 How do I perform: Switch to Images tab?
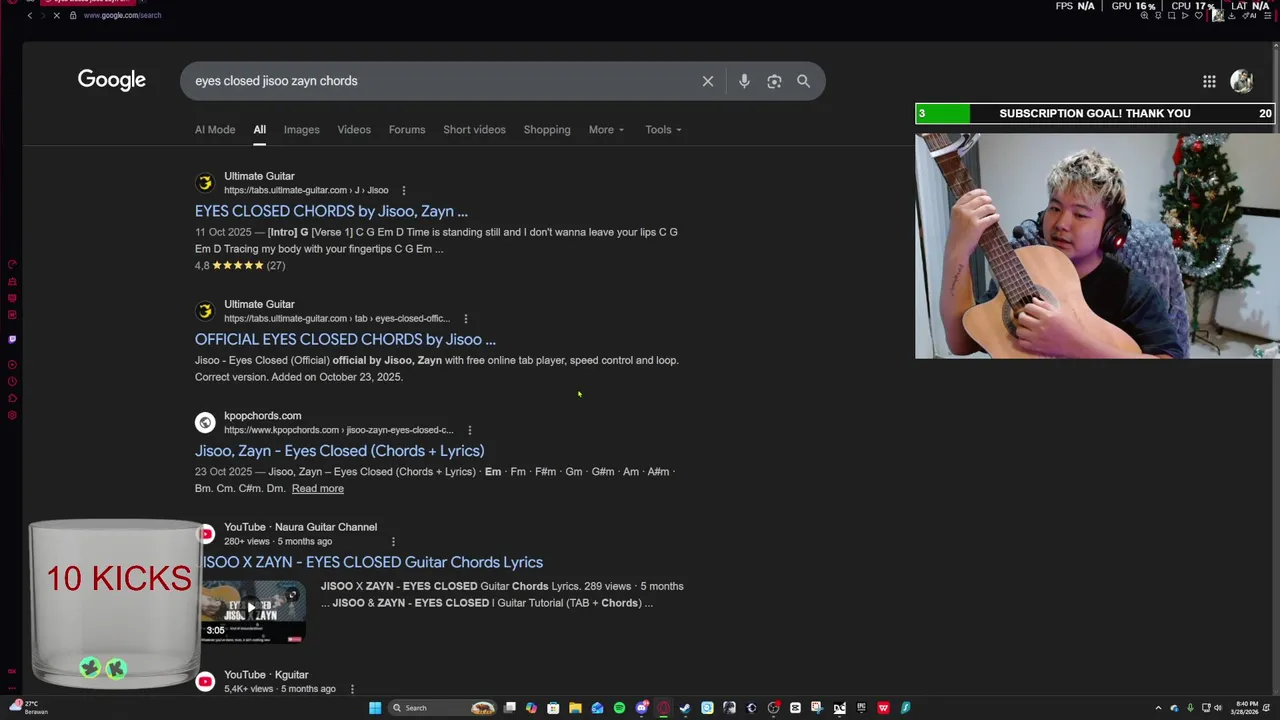(301, 130)
